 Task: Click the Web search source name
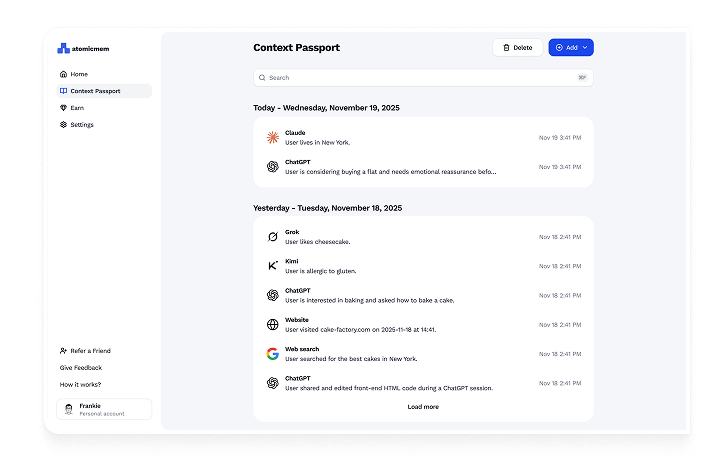(302, 349)
